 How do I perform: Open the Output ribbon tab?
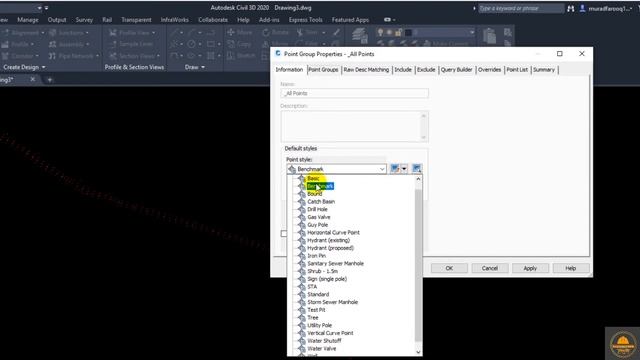[57, 20]
